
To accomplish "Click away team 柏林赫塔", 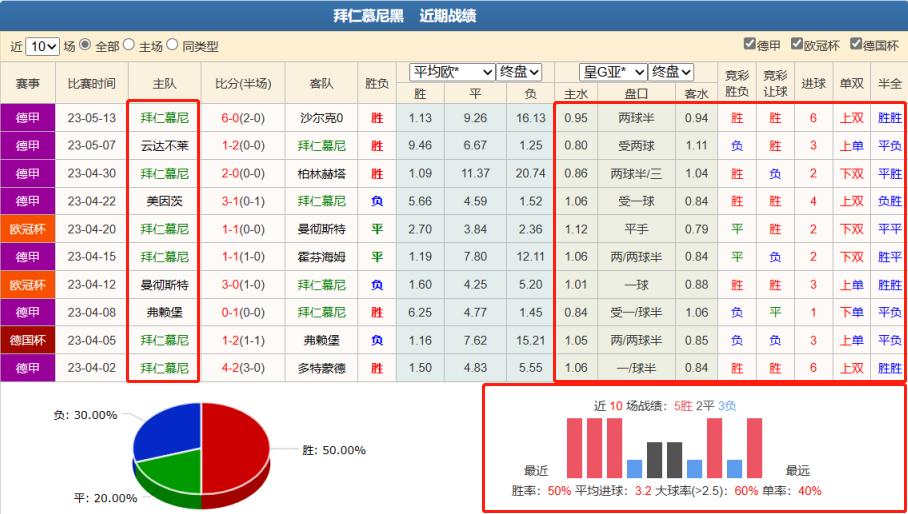I will [x=321, y=174].
